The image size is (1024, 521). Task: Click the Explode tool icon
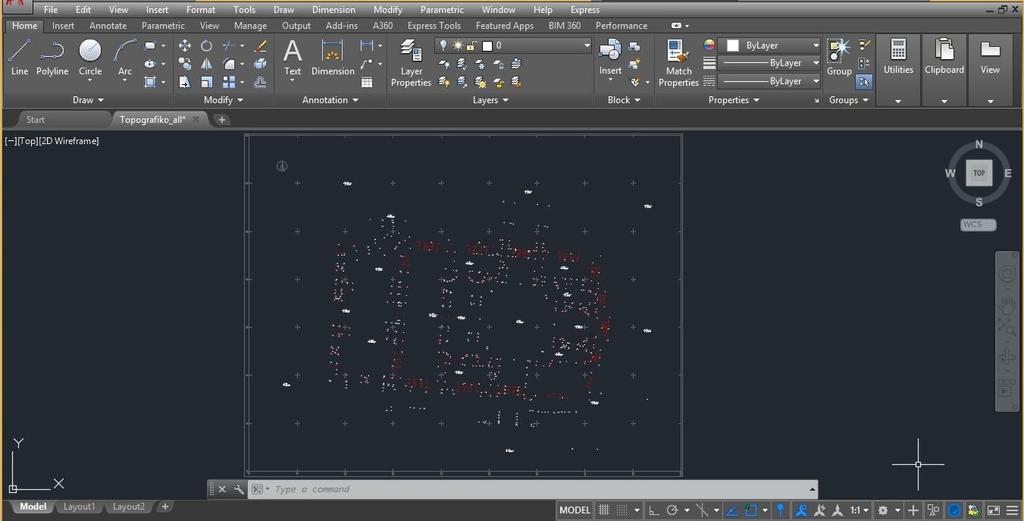tap(261, 64)
